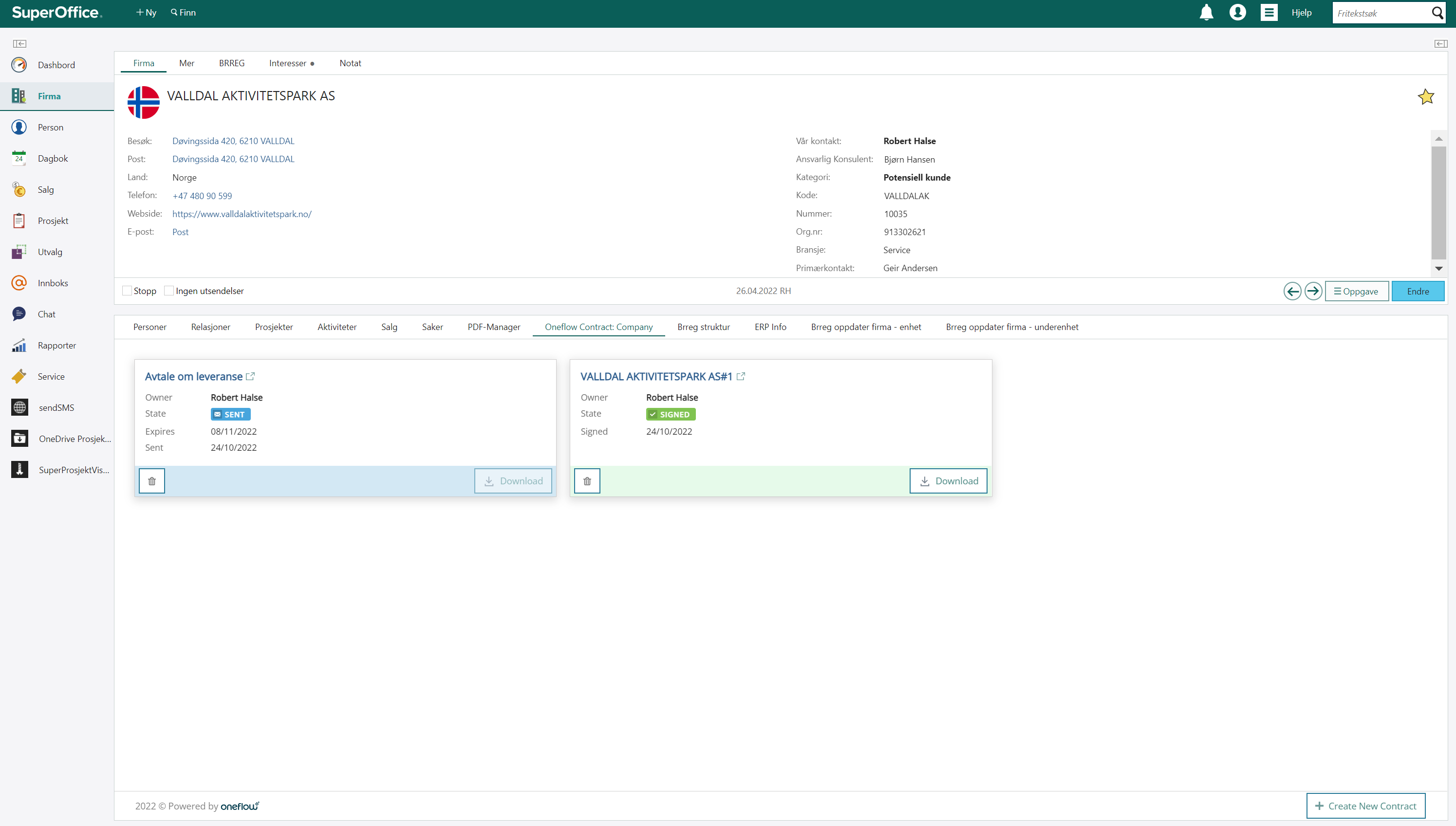This screenshot has height=826, width=1456.
Task: Select the ERP Info tab
Action: coord(770,327)
